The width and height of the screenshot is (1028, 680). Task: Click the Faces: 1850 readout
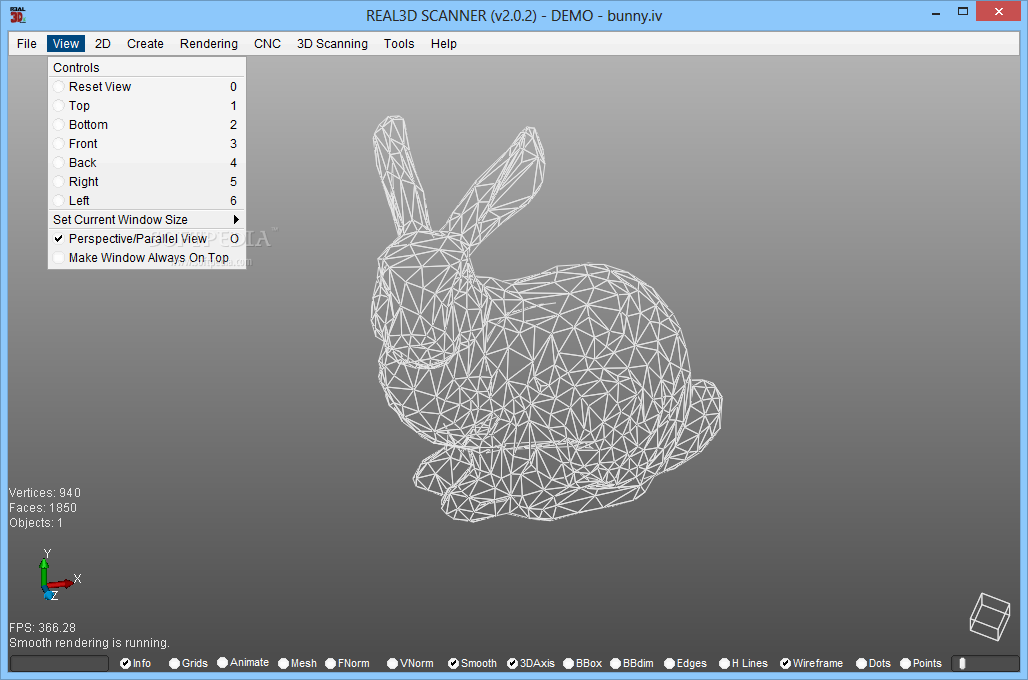tap(43, 508)
